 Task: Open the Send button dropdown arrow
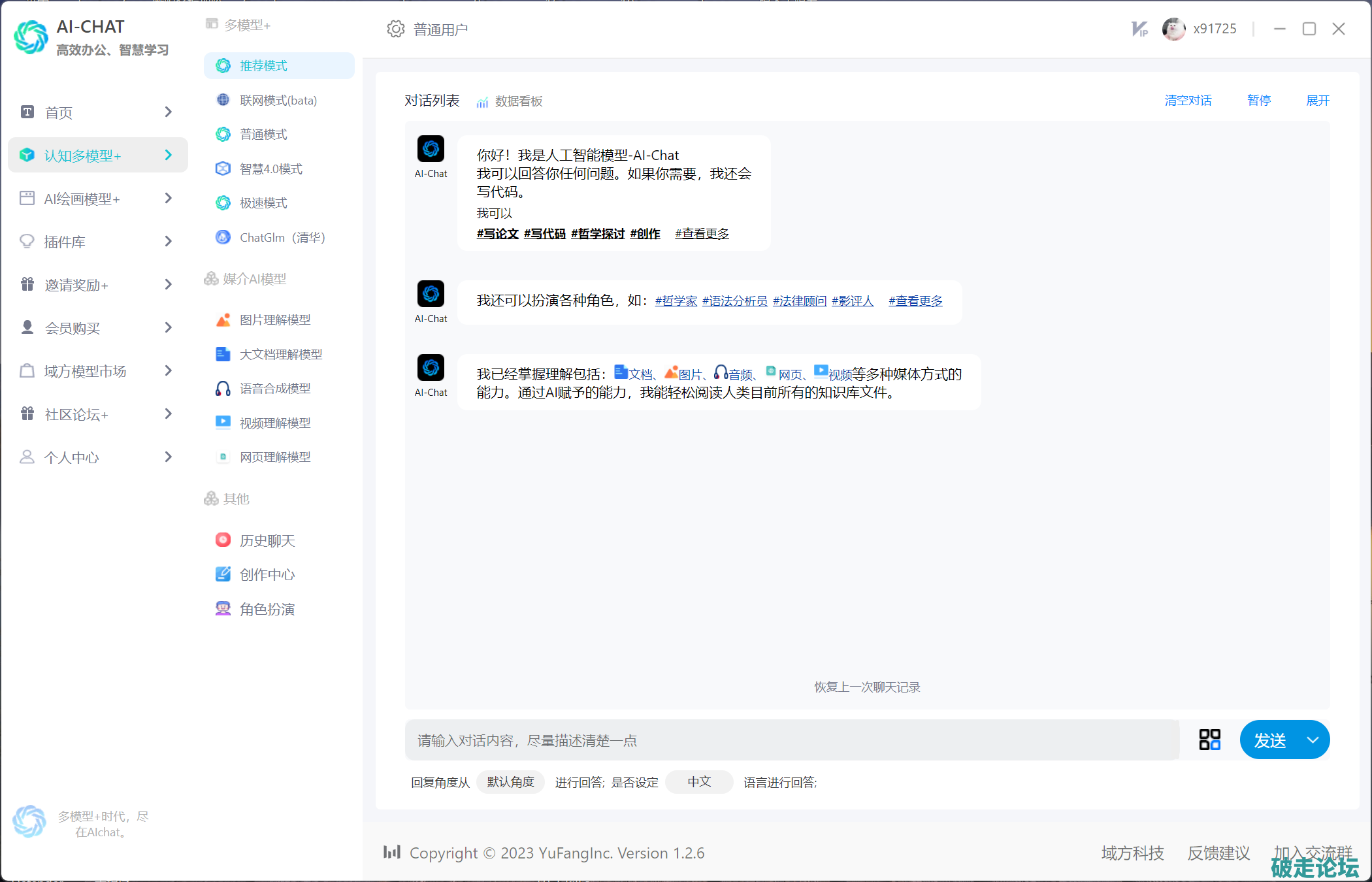tap(1313, 740)
